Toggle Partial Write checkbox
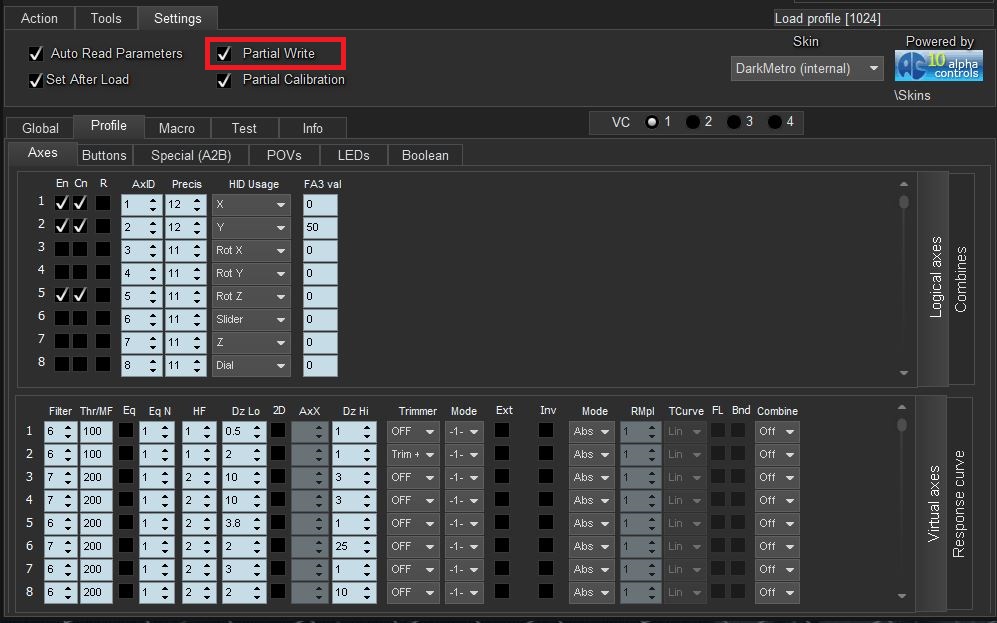997x623 pixels. coord(224,54)
